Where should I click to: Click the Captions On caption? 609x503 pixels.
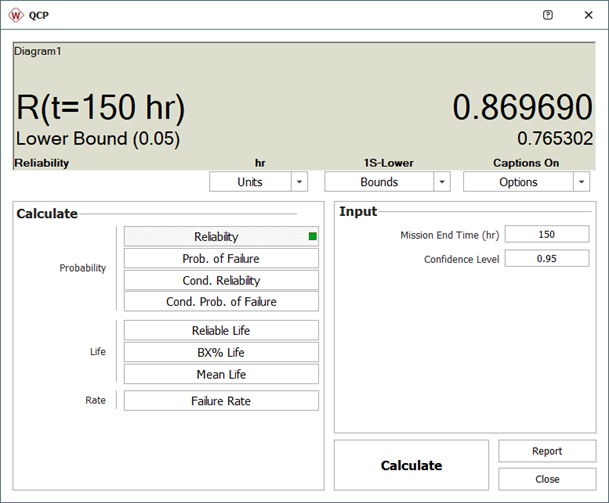526,163
